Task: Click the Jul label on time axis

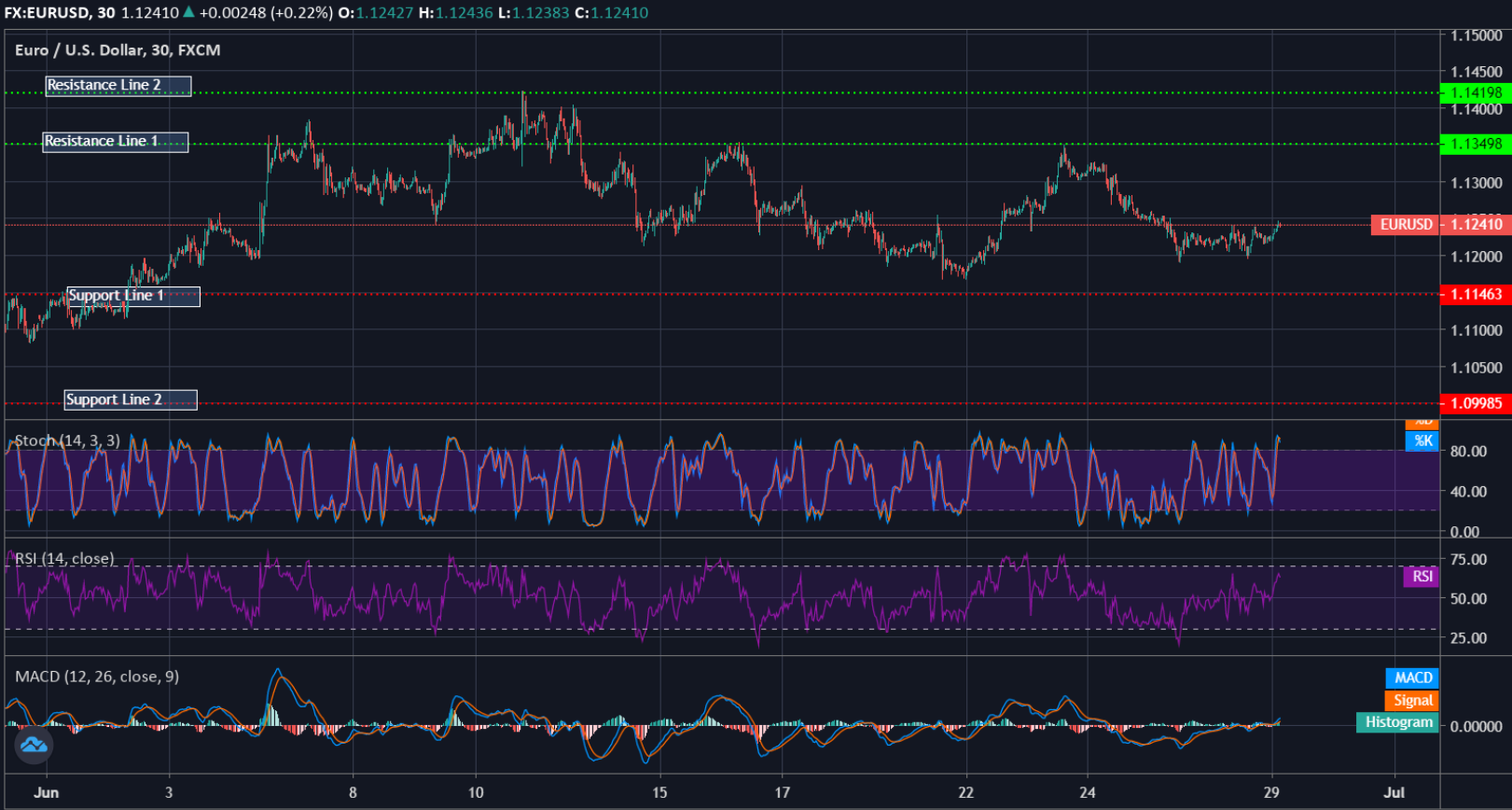Action: pos(1394,792)
